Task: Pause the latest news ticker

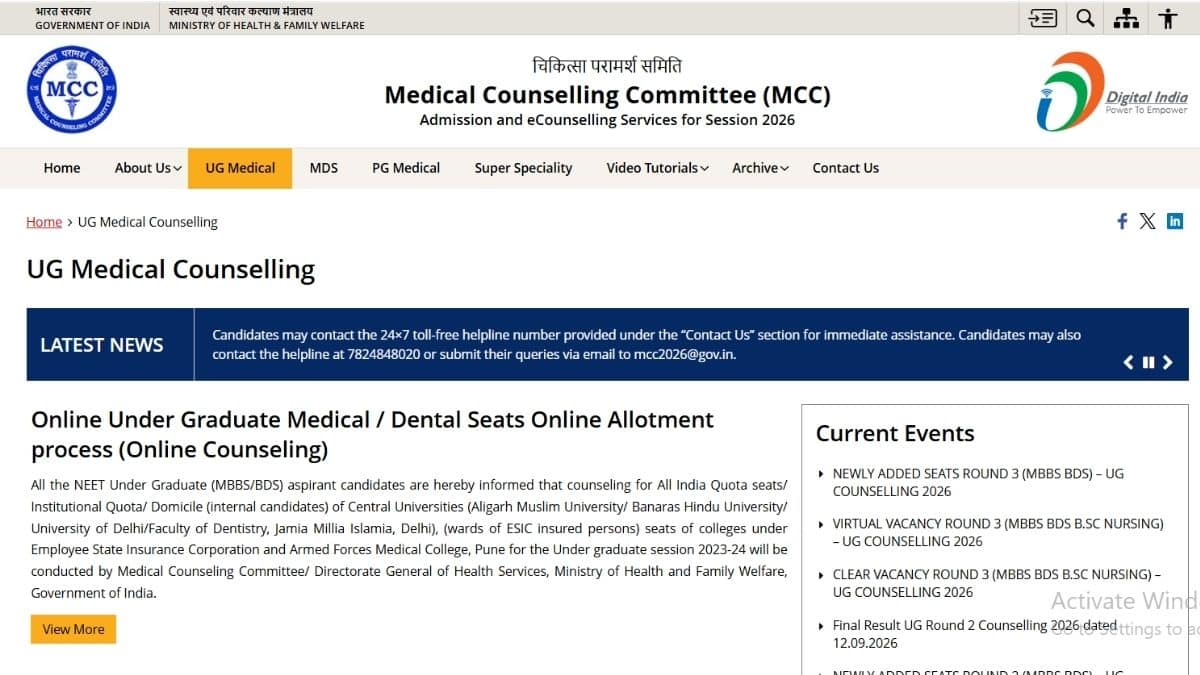Action: click(1148, 362)
